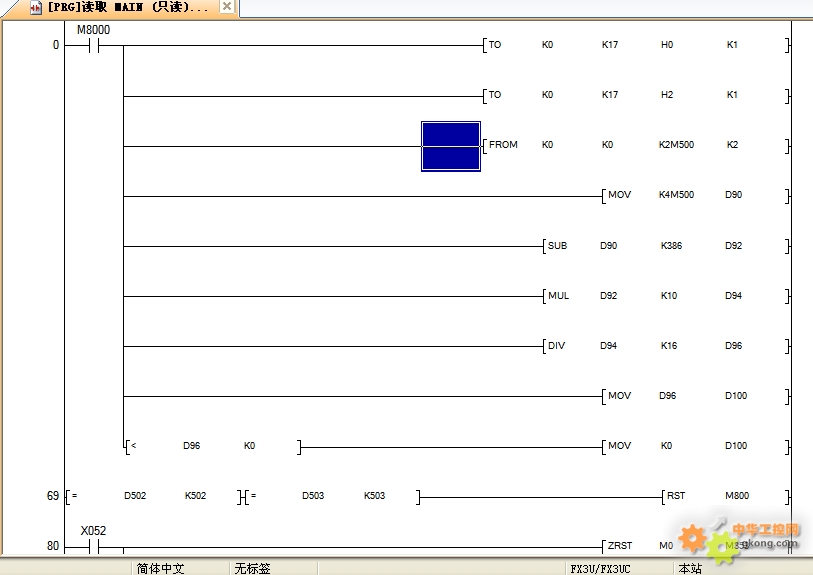Click the M800 operand of RST
The height and width of the screenshot is (575, 813).
(737, 496)
